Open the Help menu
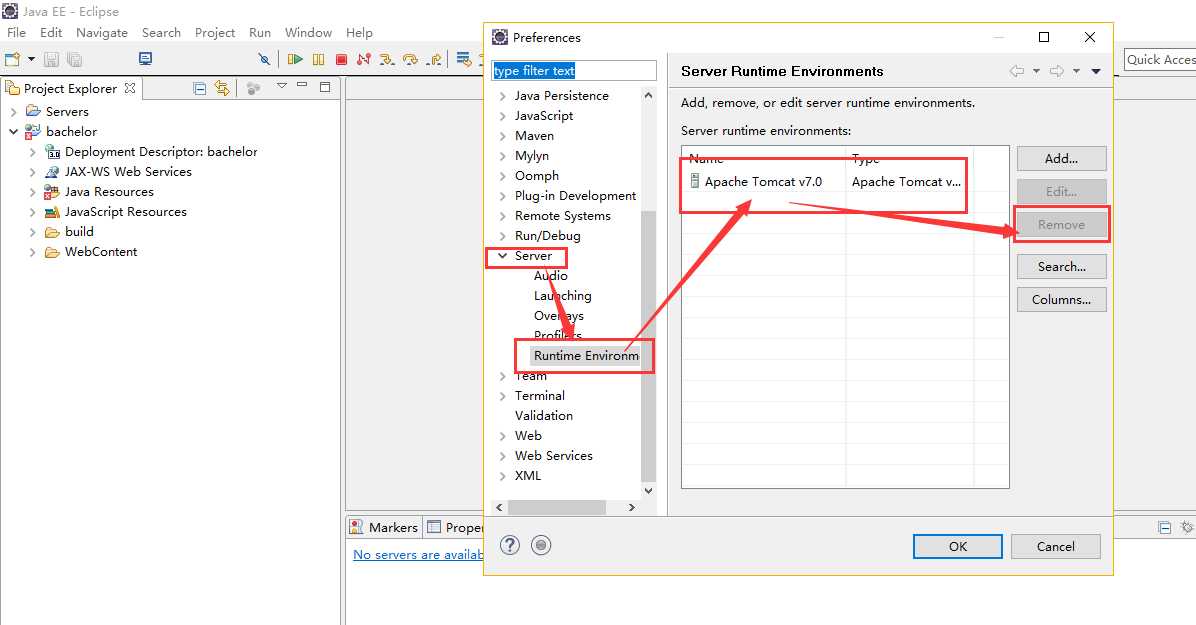The width and height of the screenshot is (1196, 625). pyautogui.click(x=358, y=33)
